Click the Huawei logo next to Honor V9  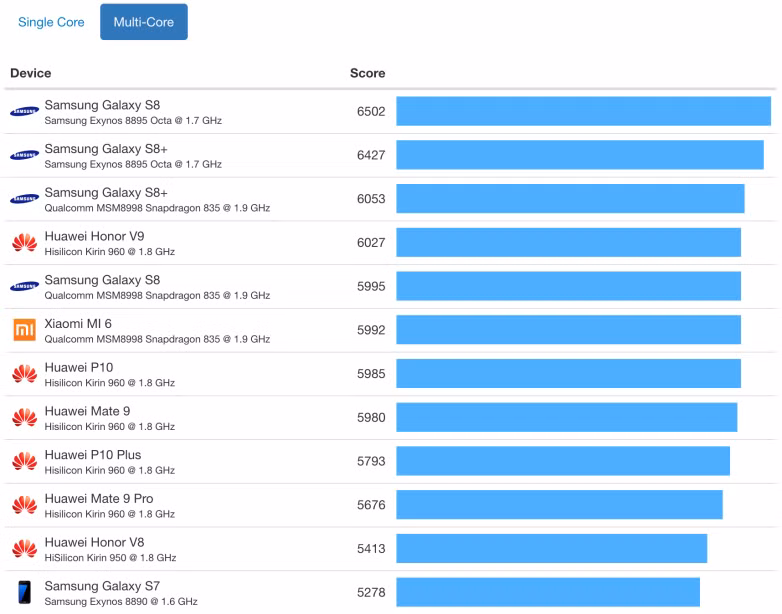25,243
